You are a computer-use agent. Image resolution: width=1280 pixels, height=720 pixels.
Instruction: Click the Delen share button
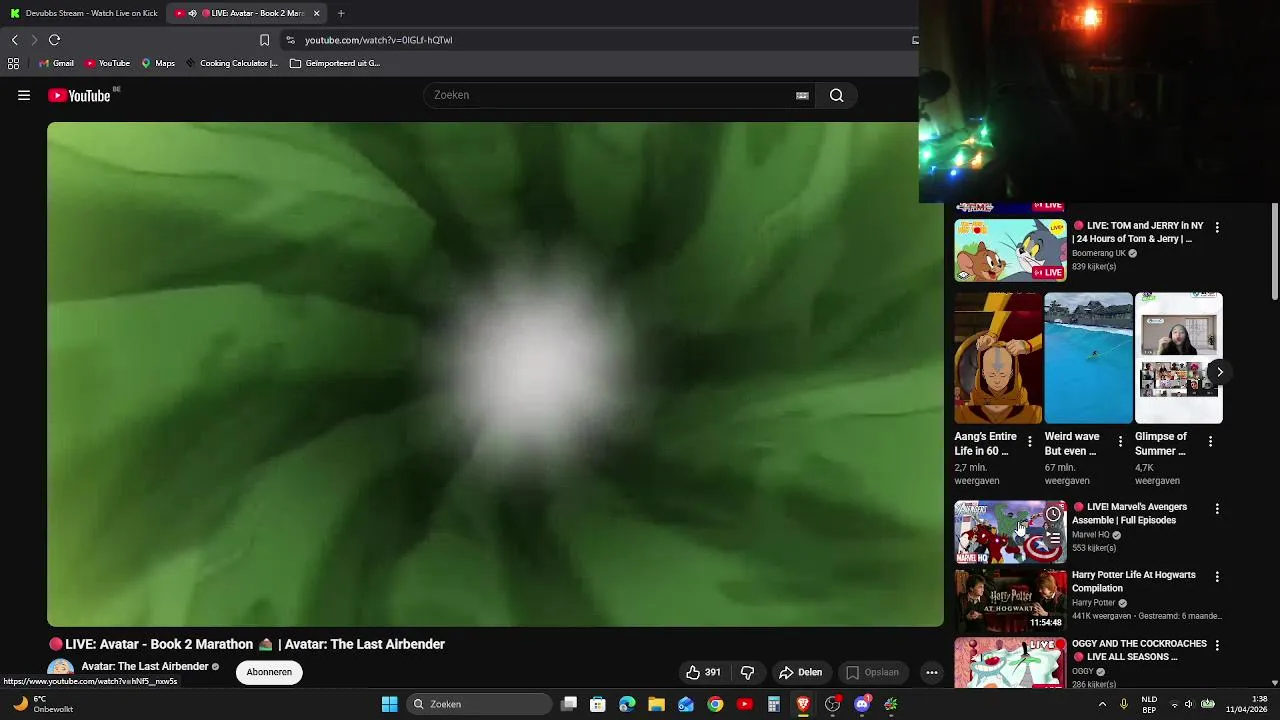(x=800, y=672)
